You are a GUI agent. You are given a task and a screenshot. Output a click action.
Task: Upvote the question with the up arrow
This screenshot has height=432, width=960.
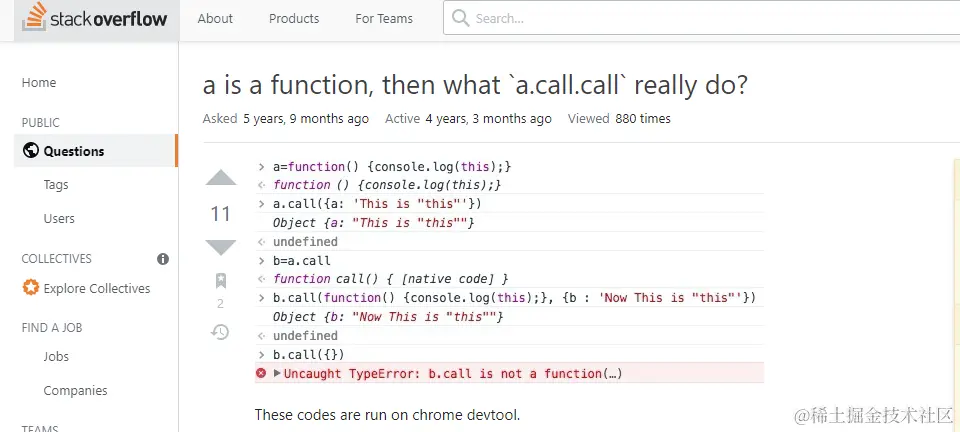point(220,177)
